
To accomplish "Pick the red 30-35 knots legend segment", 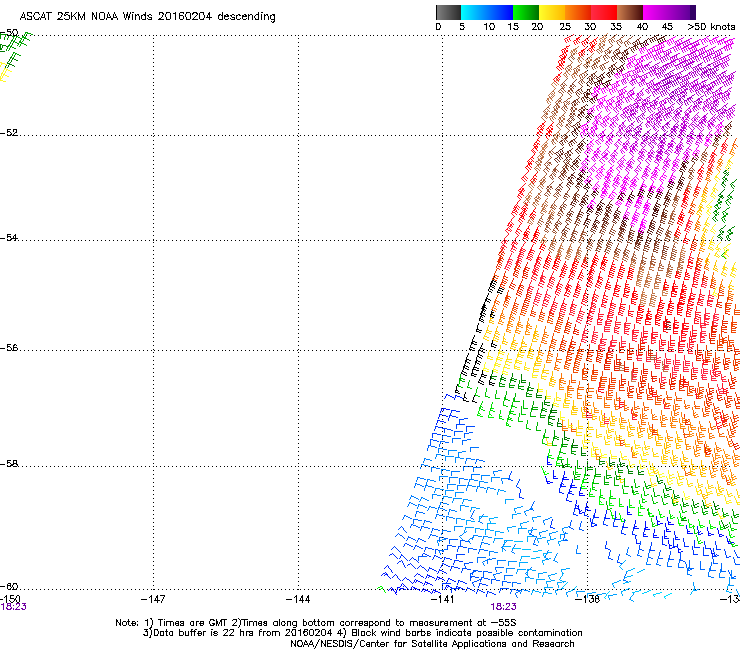I will [604, 12].
